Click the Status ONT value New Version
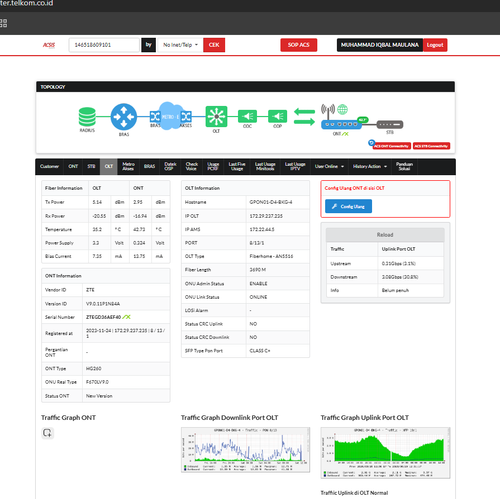 (x=99, y=396)
